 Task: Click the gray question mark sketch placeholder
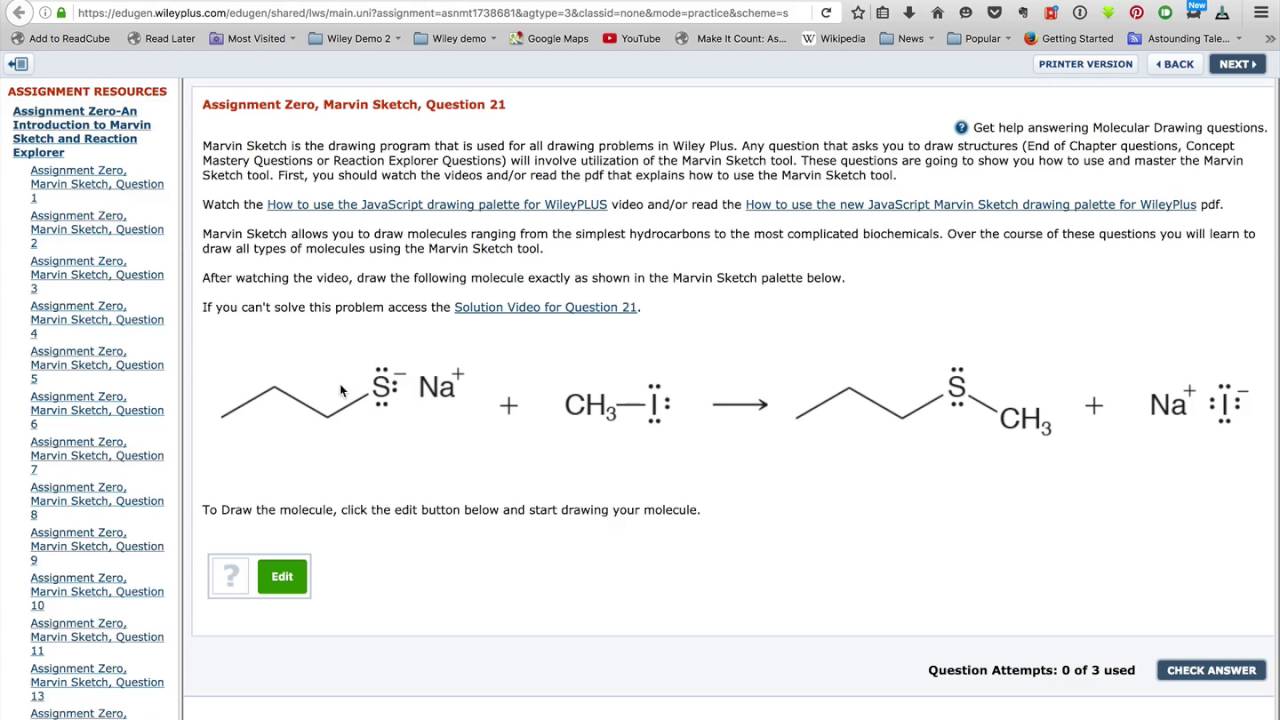(231, 576)
